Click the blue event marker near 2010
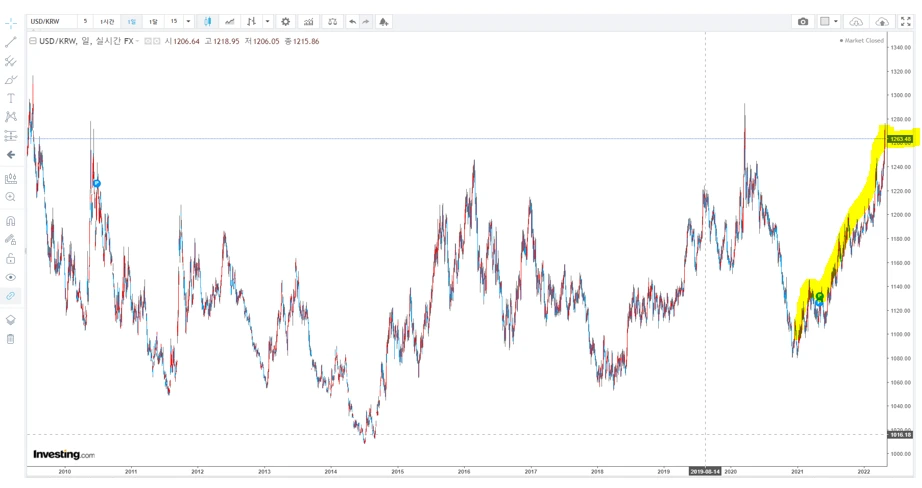The height and width of the screenshot is (488, 922). click(97, 183)
